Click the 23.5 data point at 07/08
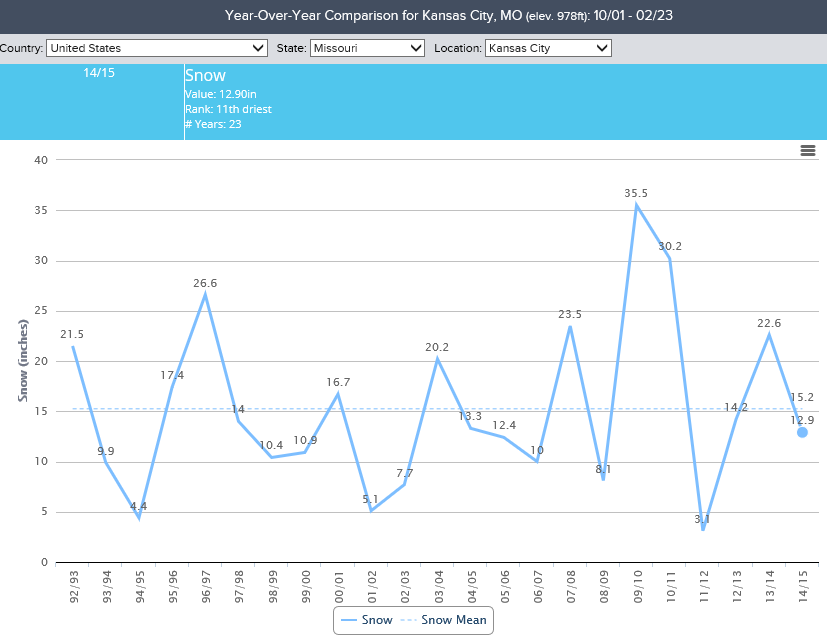The width and height of the screenshot is (827, 635). [570, 326]
